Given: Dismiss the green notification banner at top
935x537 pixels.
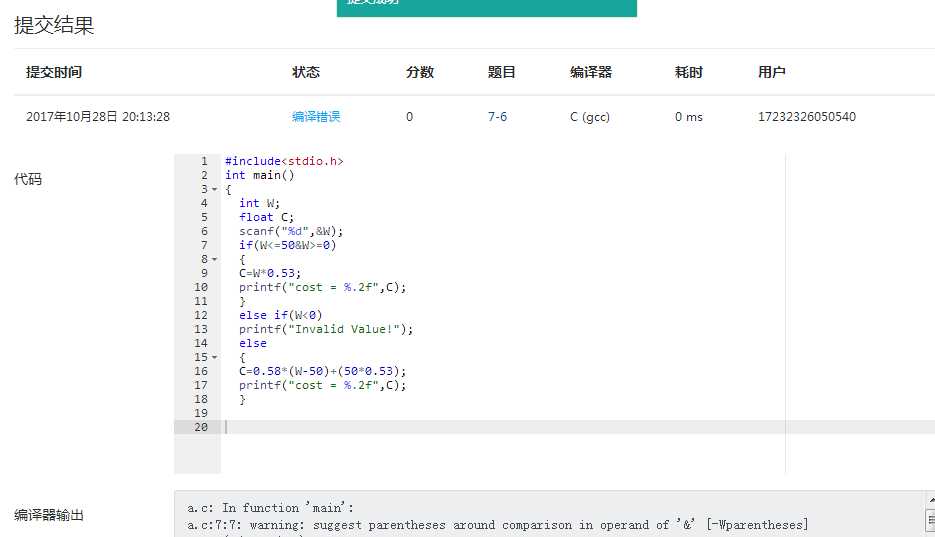Looking at the screenshot, I should (x=487, y=7).
